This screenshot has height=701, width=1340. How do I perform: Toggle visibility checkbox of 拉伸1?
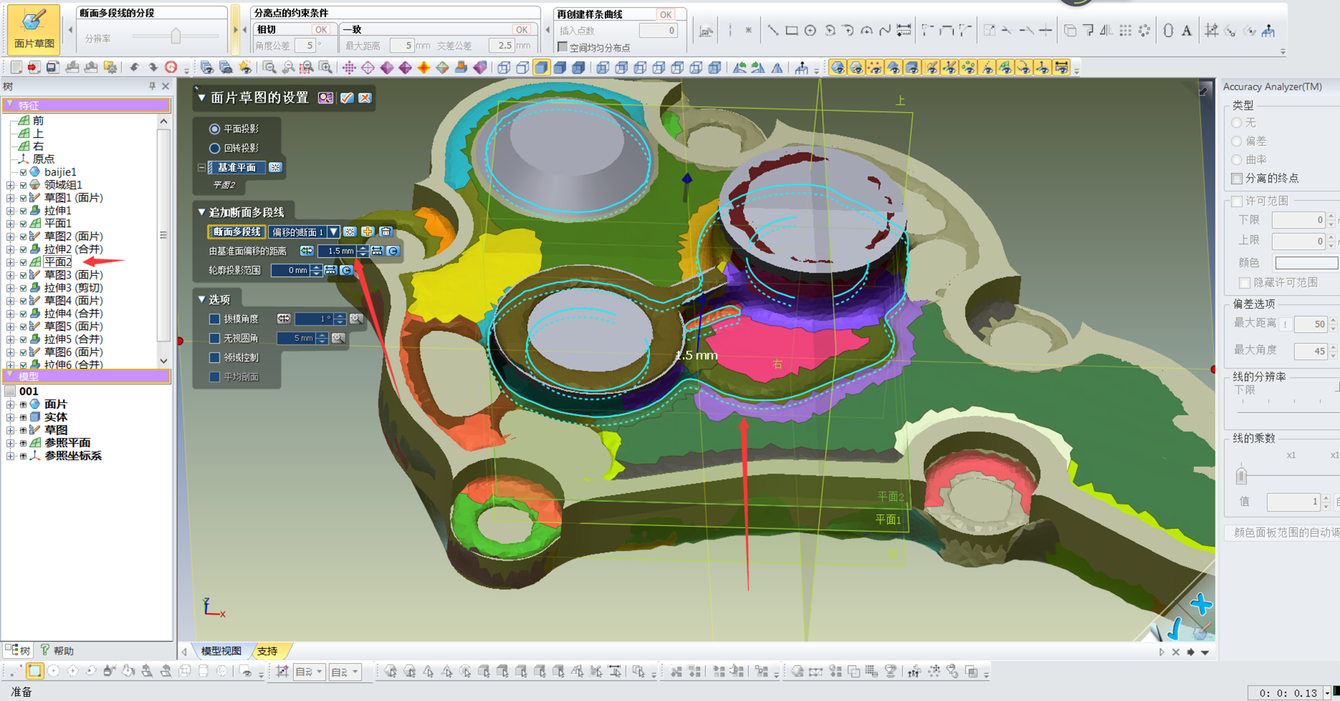(23, 211)
